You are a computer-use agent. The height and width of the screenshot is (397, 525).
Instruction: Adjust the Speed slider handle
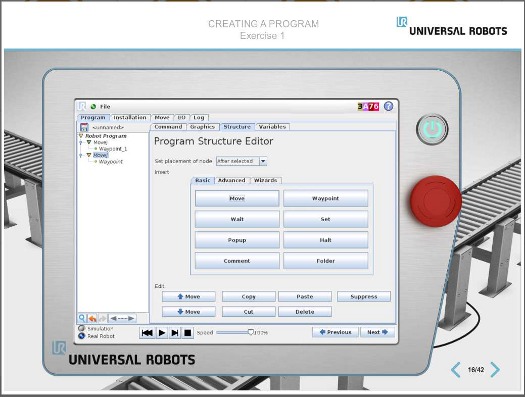click(x=250, y=332)
